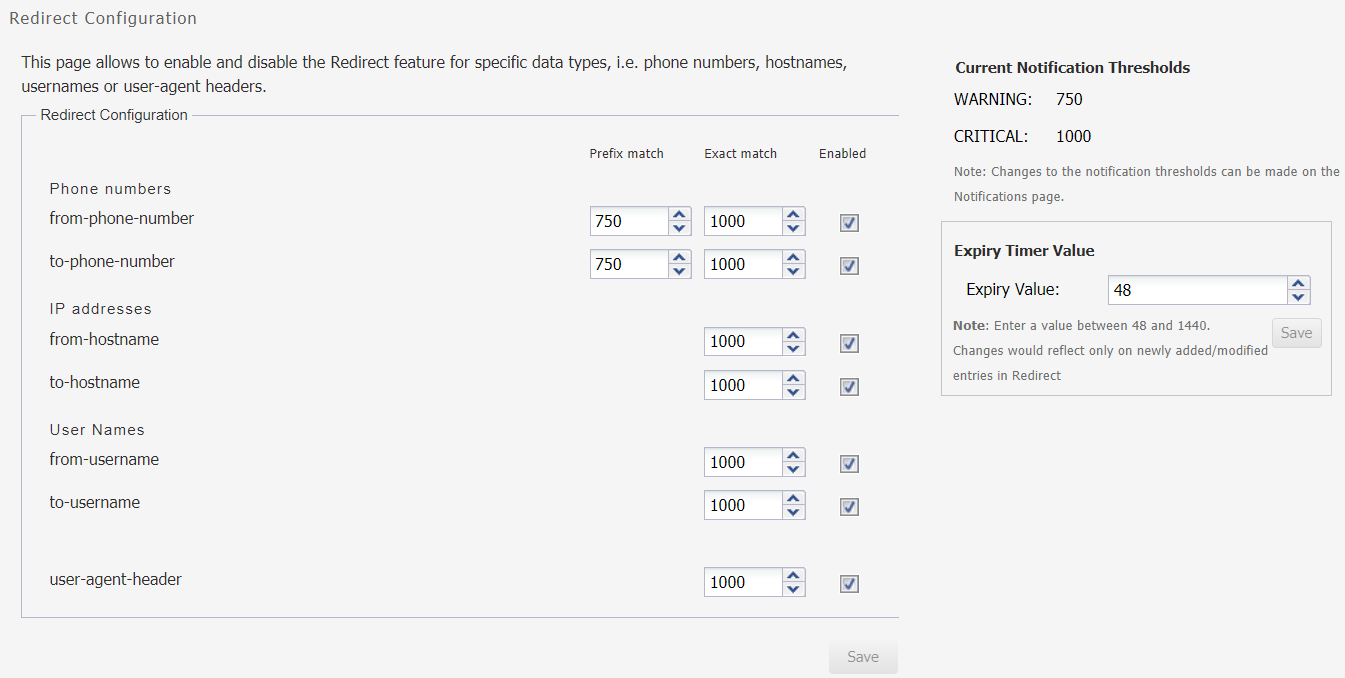Decrease the Expiry Value spinner
Image resolution: width=1345 pixels, height=678 pixels.
pos(1298,298)
